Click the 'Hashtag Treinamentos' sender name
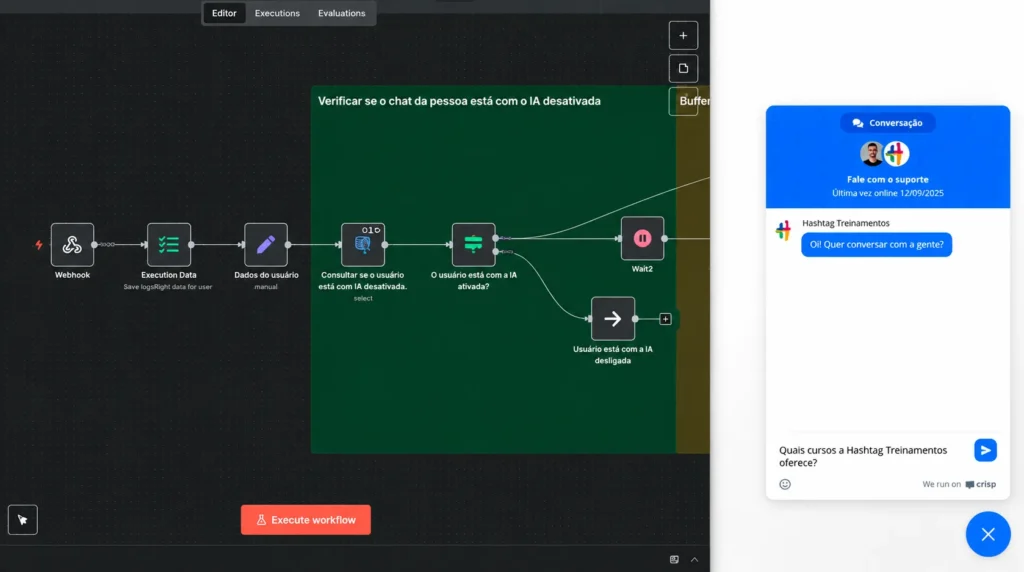1024x572 pixels. [x=846, y=223]
